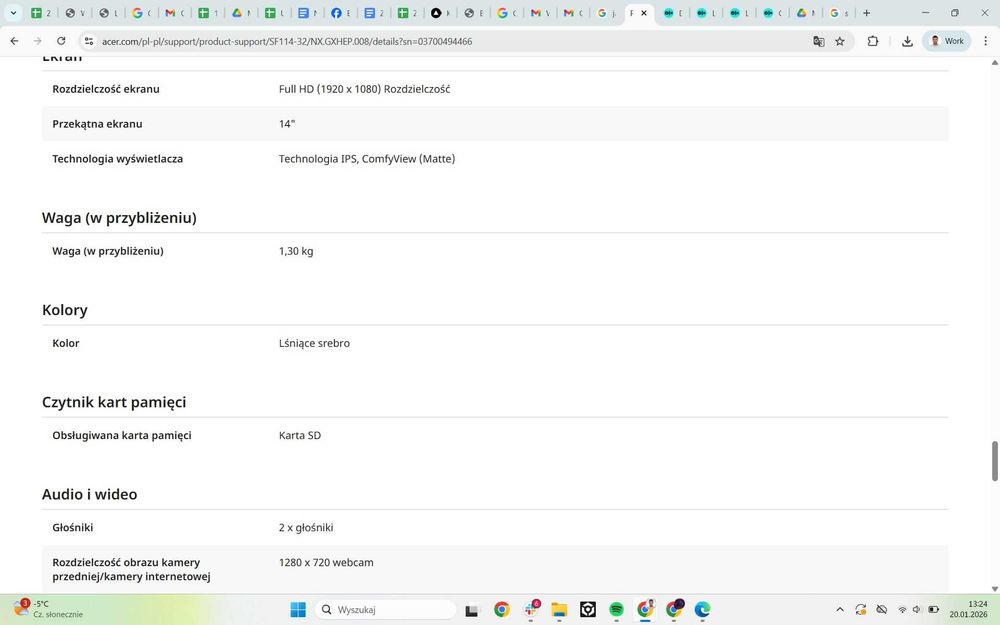Open Microsoft Edge from the taskbar
Image resolution: width=1000 pixels, height=625 pixels.
coord(702,610)
